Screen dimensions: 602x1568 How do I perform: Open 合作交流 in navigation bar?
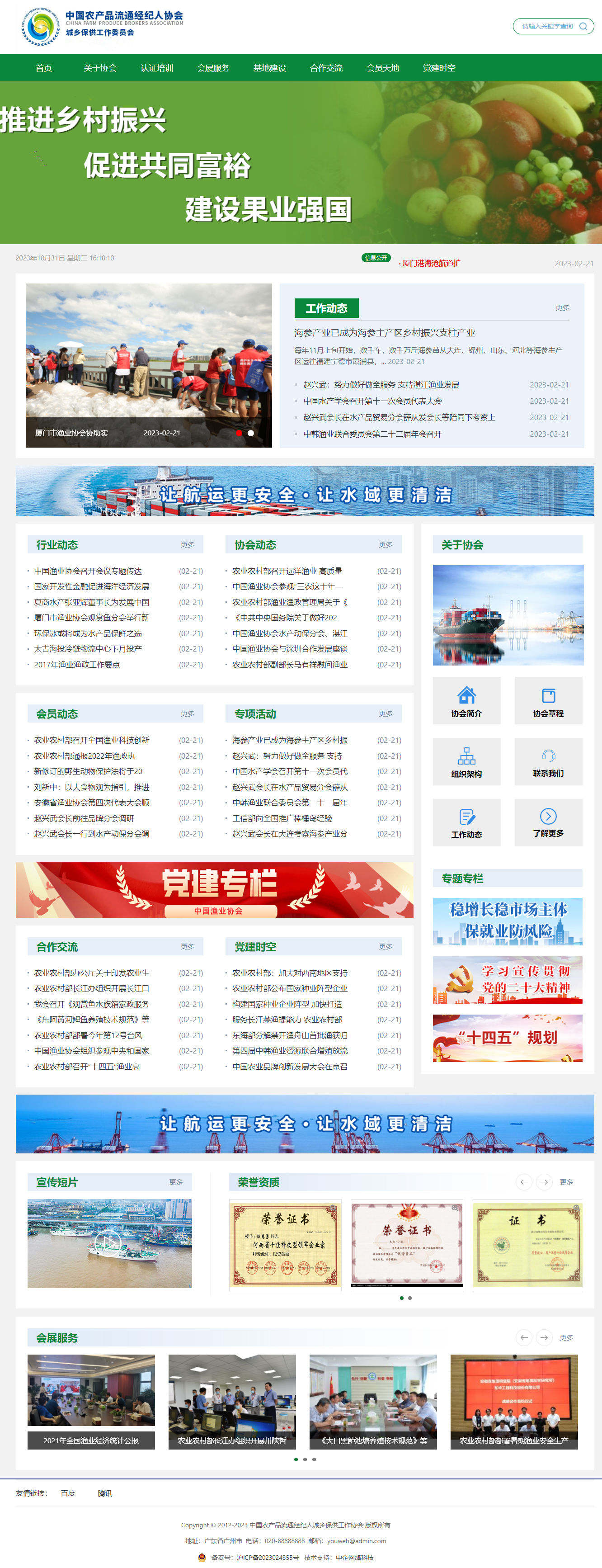(326, 67)
